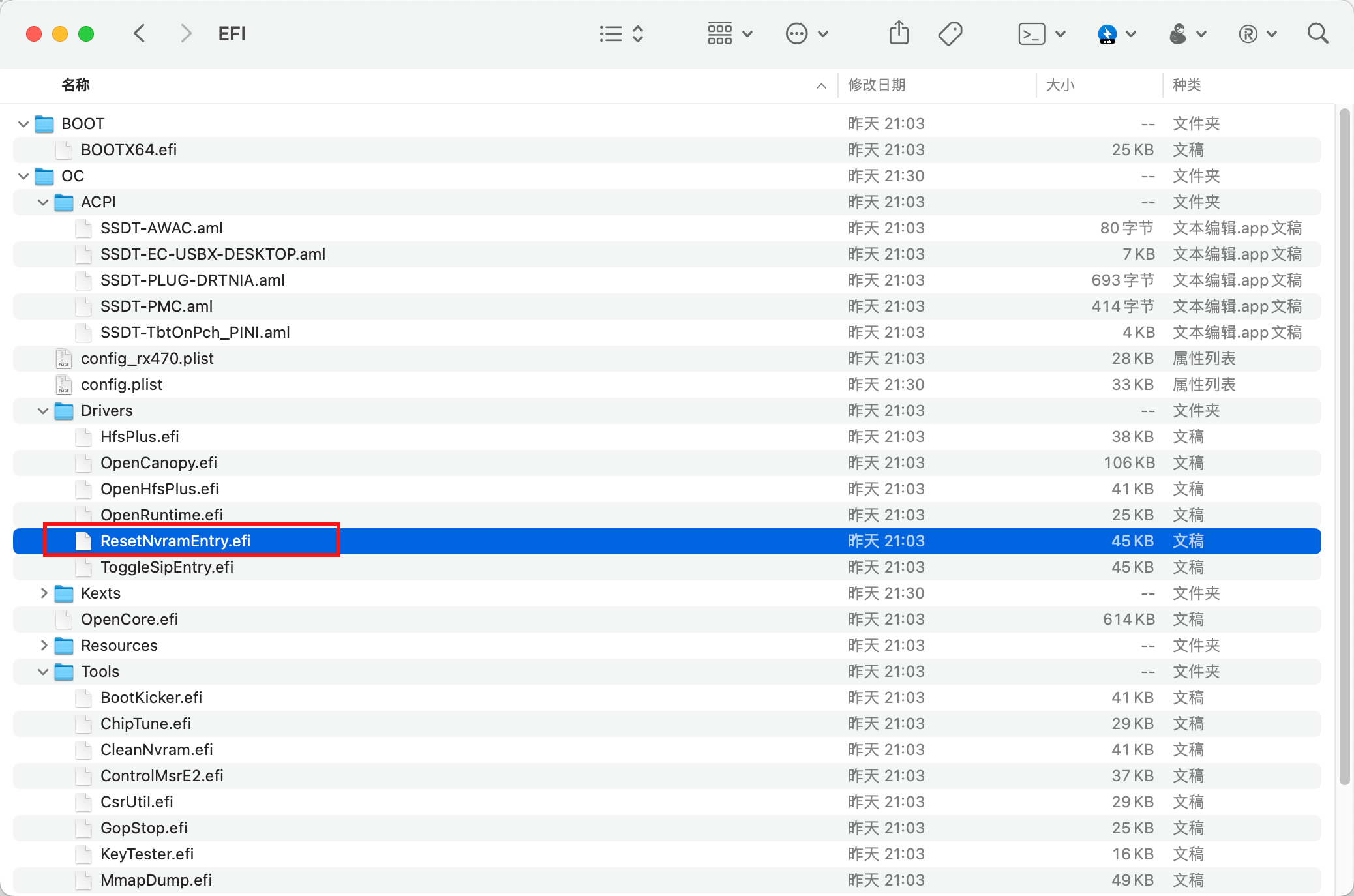The image size is (1354, 896).
Task: Open the terminal icon dropdown arrow
Action: [x=1061, y=34]
